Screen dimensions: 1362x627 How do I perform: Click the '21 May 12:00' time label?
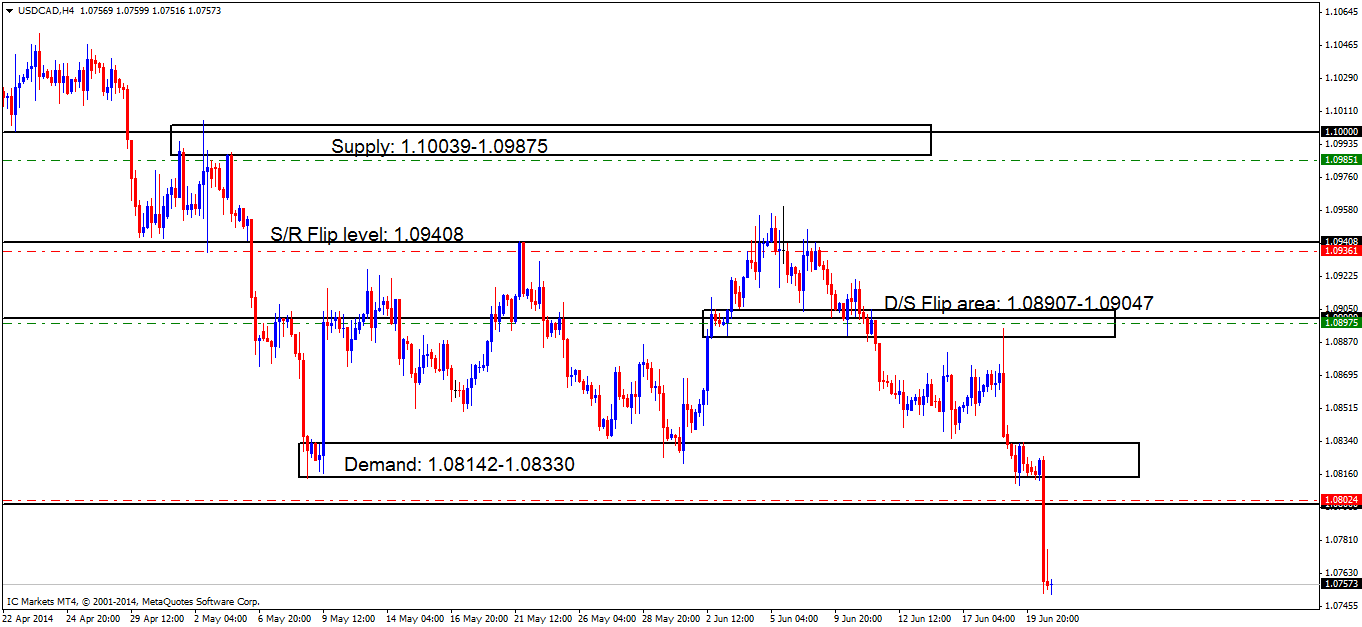(x=542, y=619)
